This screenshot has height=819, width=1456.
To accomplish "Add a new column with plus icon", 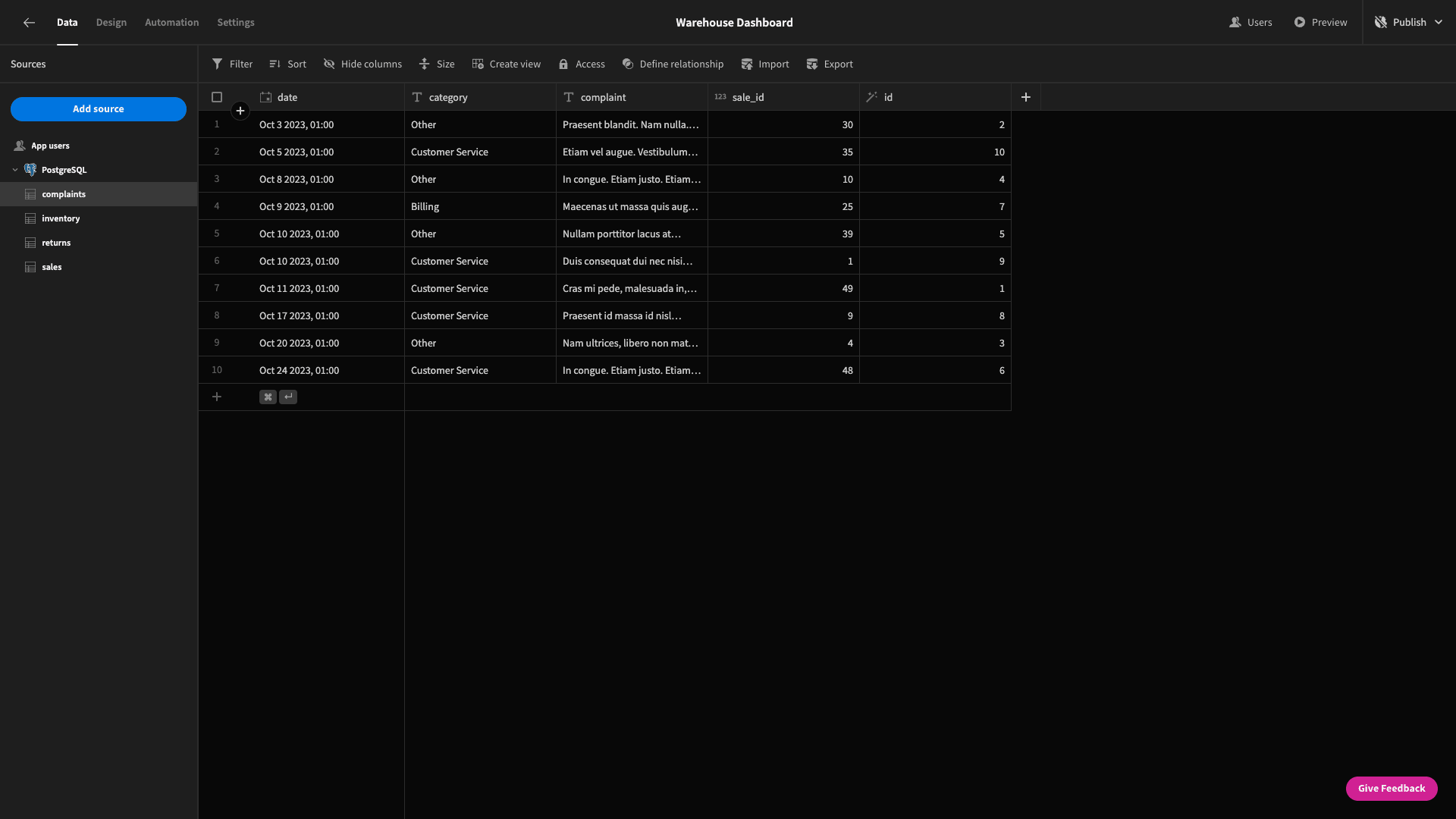I will [1026, 97].
